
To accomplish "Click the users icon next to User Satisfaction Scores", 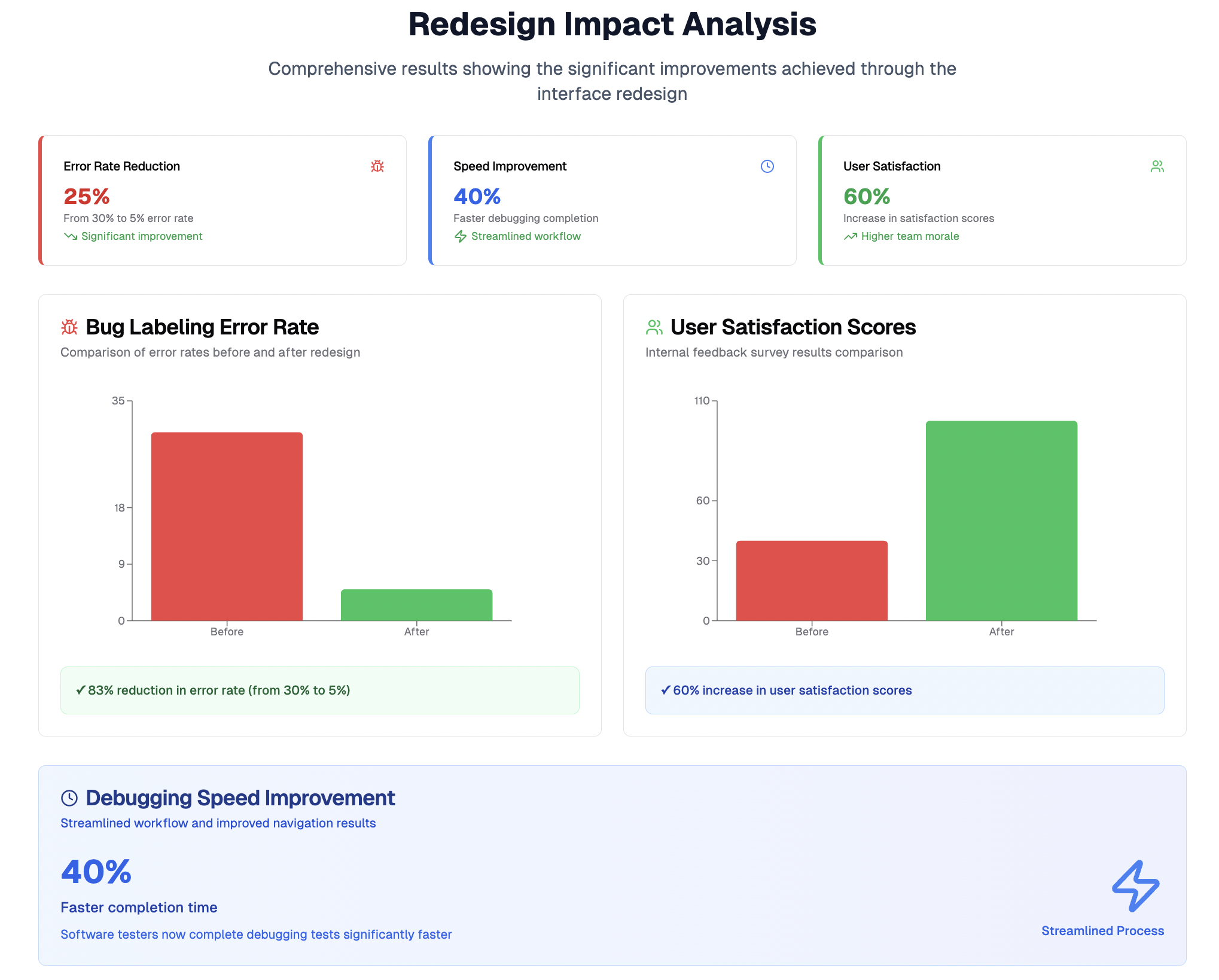I will tap(654, 327).
